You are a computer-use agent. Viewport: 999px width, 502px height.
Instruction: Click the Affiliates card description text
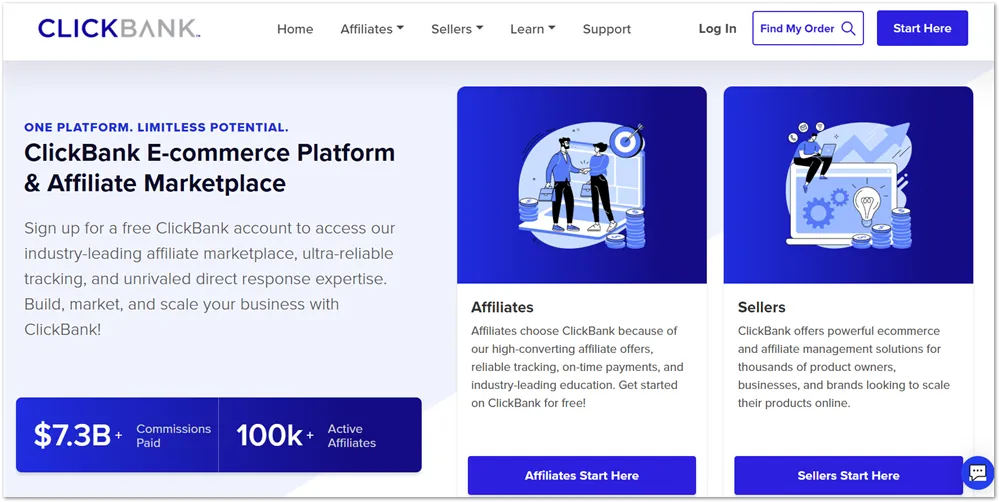pos(577,367)
